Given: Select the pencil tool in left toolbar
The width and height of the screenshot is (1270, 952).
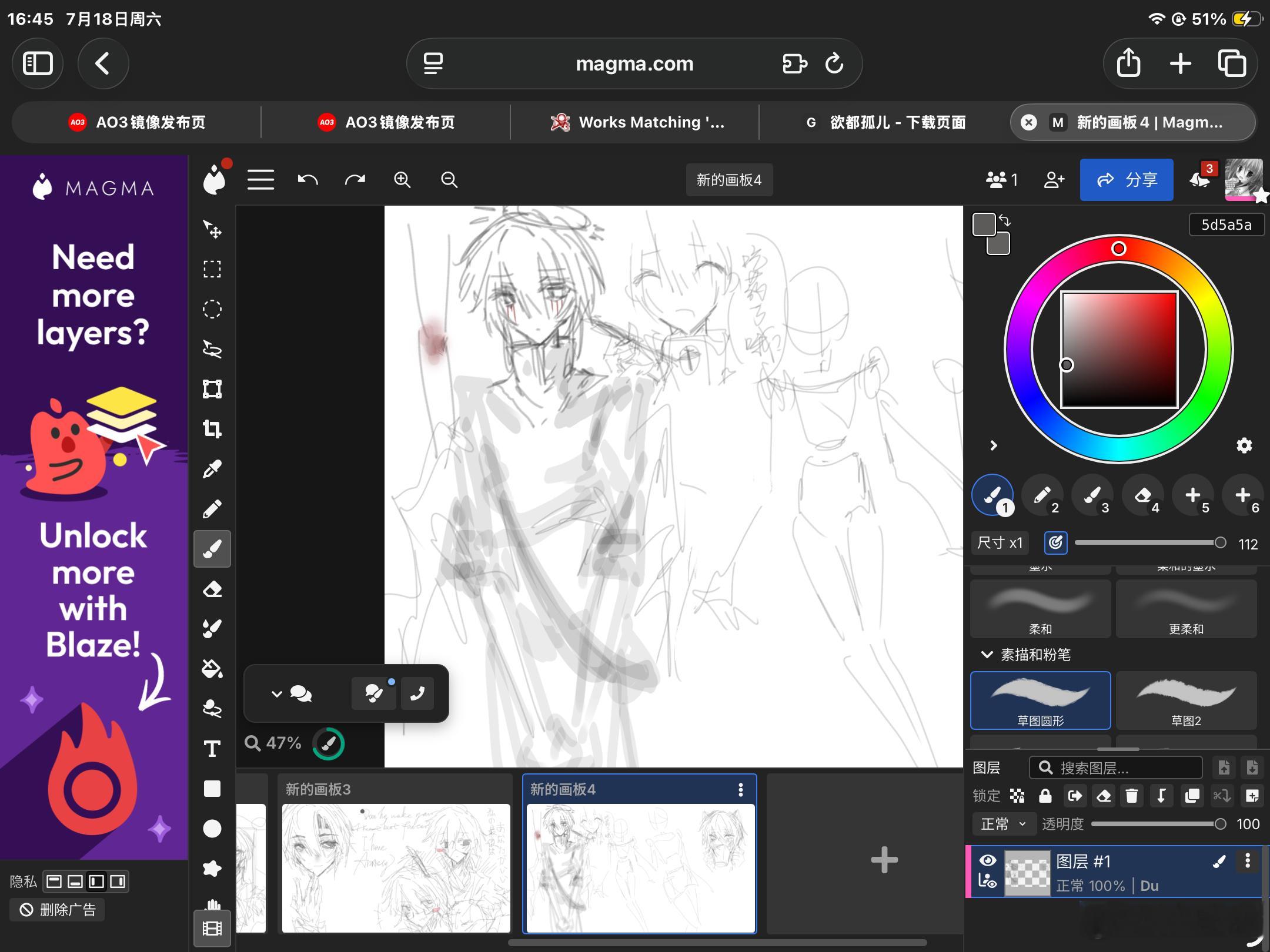Looking at the screenshot, I should click(x=212, y=509).
